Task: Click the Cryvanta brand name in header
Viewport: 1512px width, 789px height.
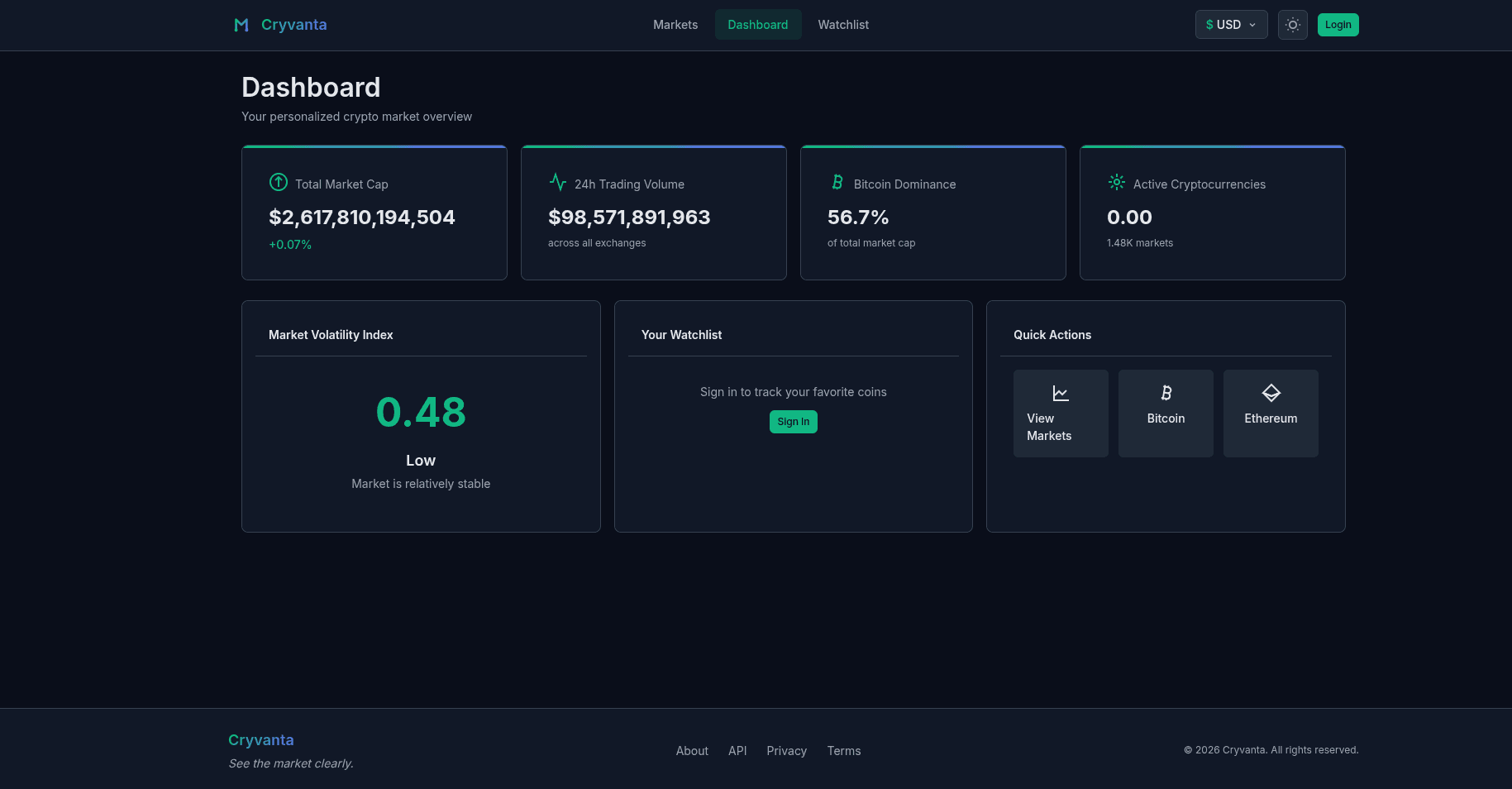Action: tap(293, 25)
